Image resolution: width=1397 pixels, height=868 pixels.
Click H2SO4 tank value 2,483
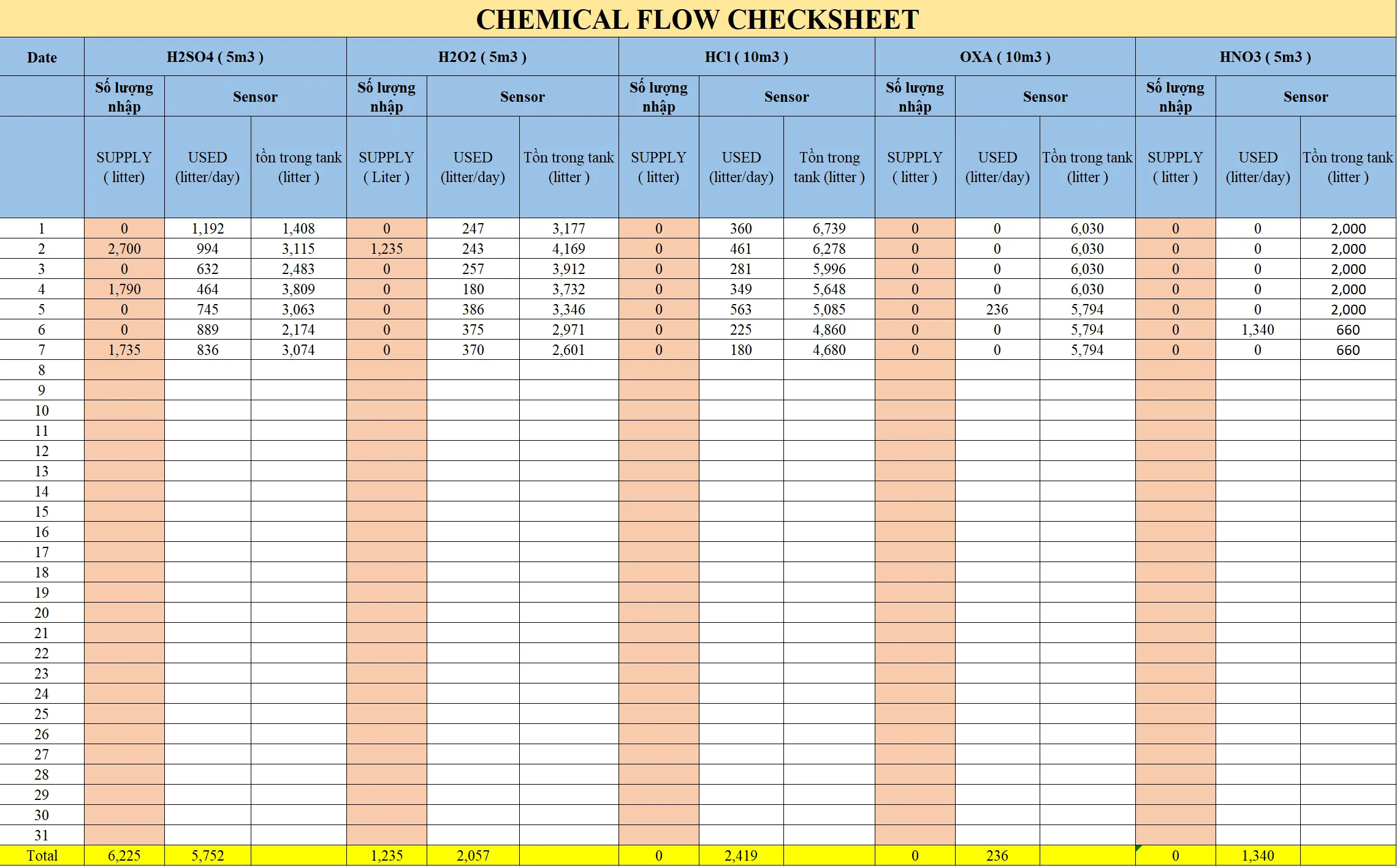click(x=299, y=269)
